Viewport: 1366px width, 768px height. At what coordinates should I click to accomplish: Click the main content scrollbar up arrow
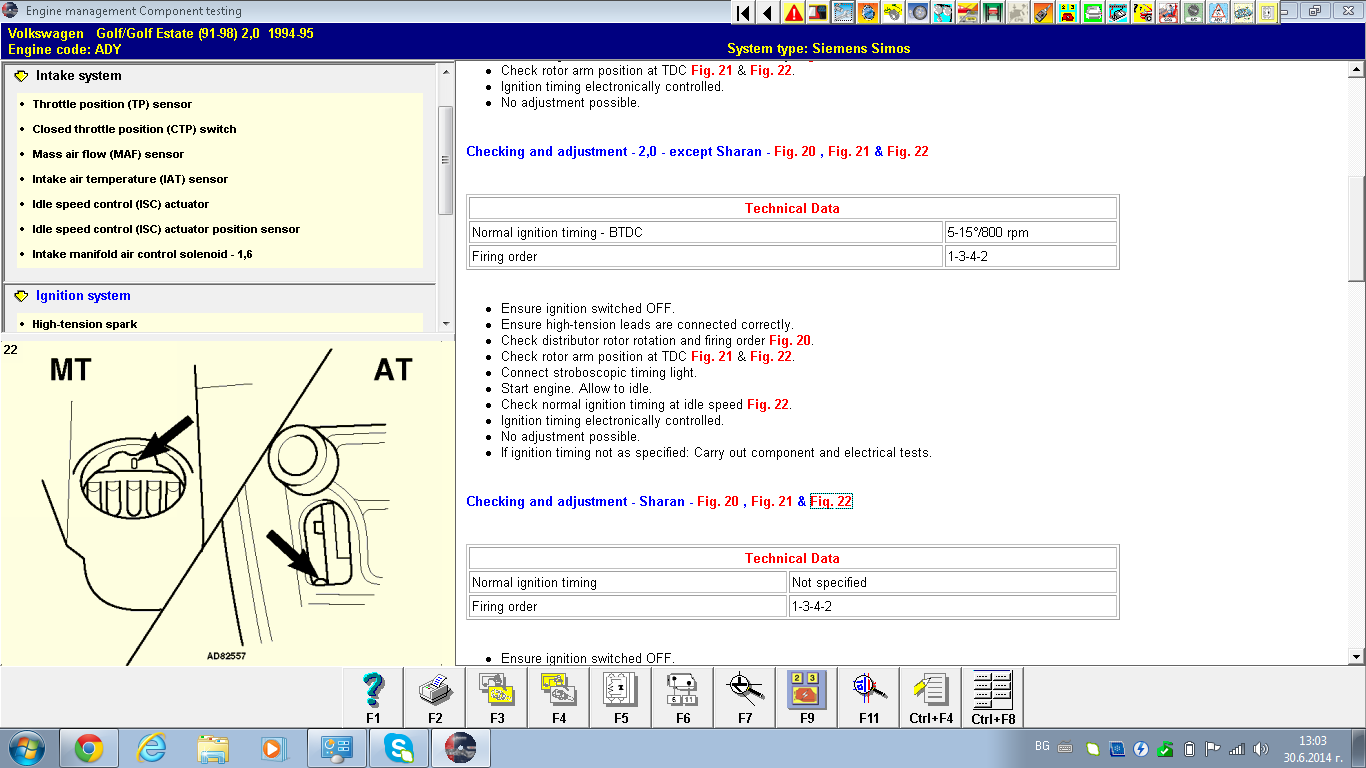tap(1357, 69)
